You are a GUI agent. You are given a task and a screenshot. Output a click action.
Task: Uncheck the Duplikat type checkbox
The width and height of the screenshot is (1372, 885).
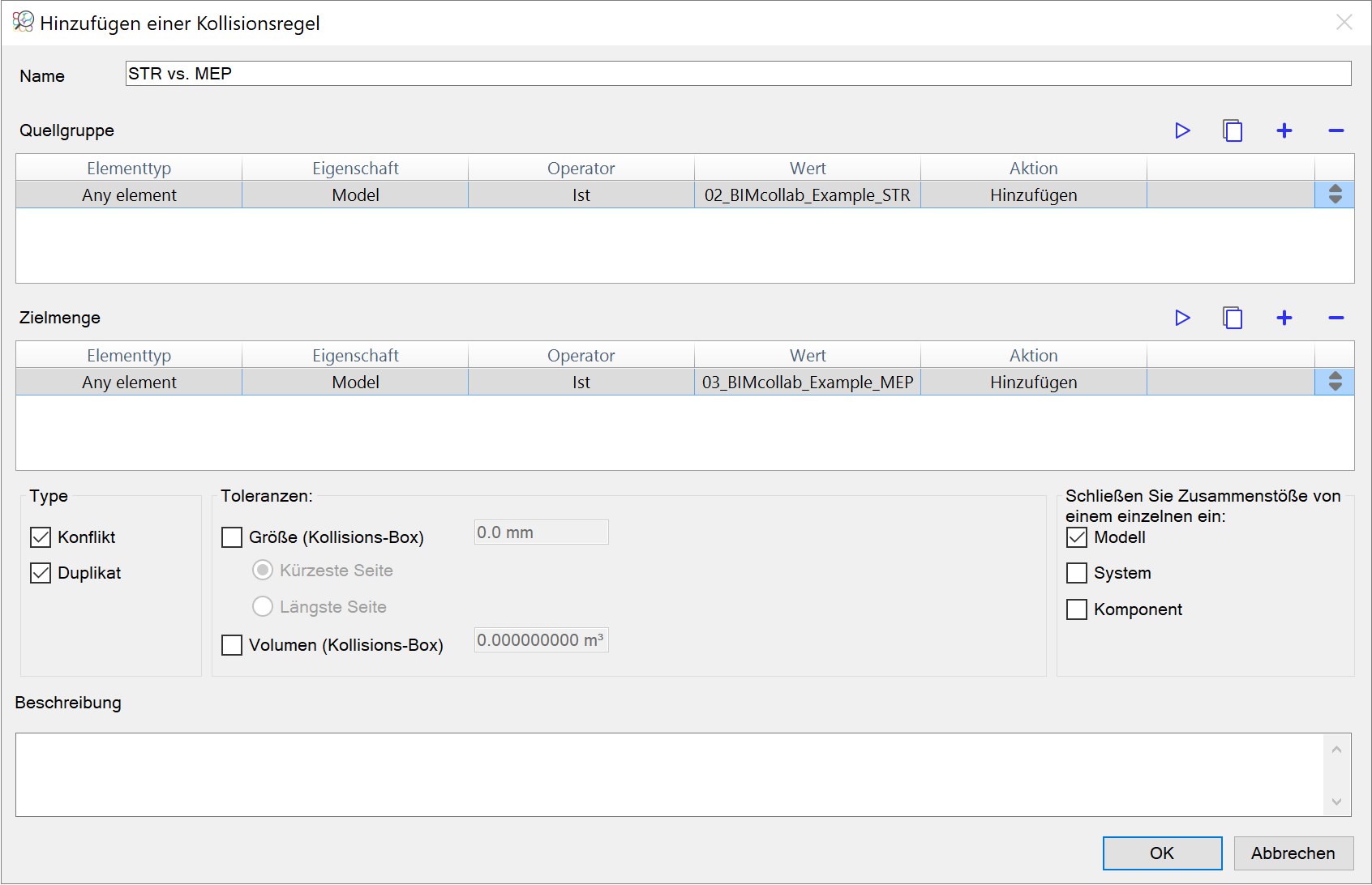tap(41, 573)
